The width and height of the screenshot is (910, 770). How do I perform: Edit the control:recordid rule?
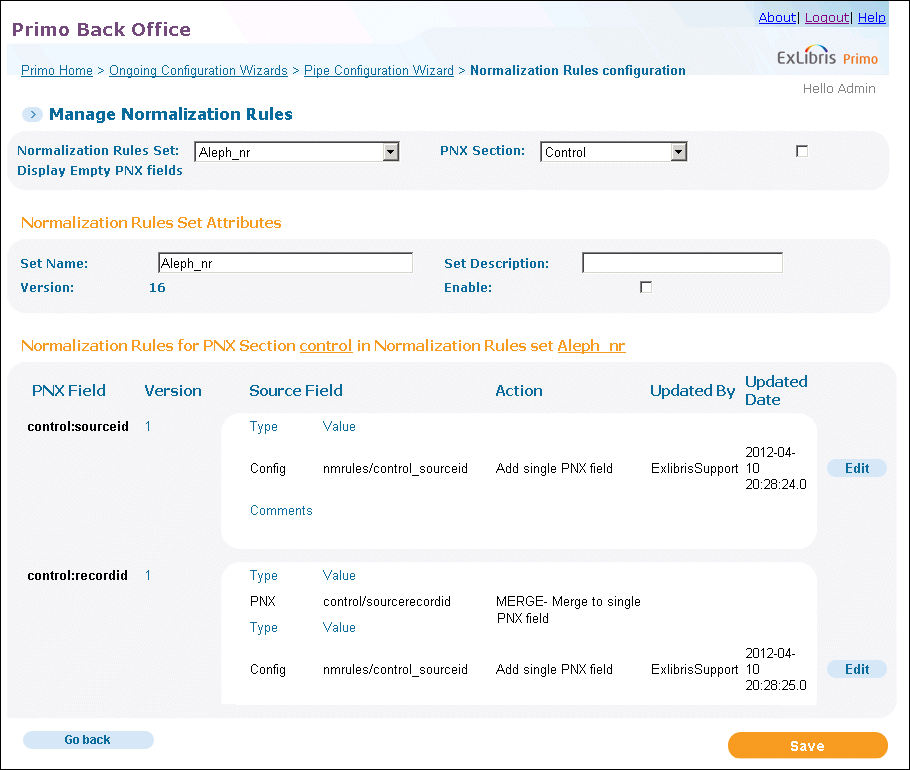pos(857,669)
